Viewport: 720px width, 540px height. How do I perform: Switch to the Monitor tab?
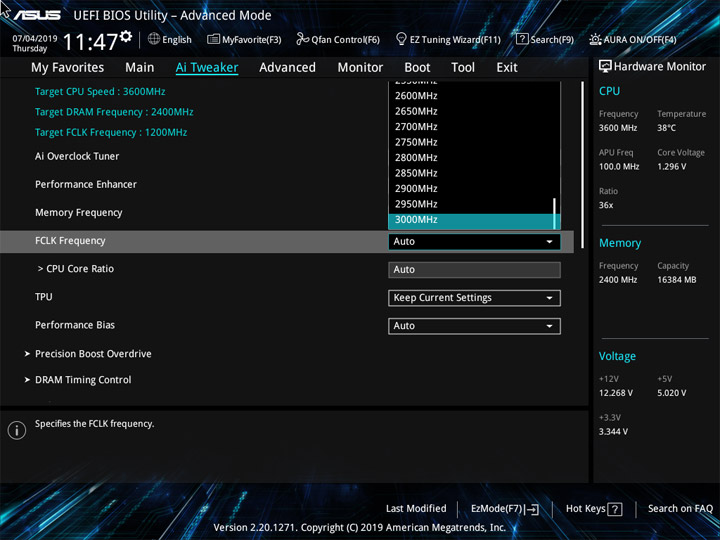(x=360, y=68)
